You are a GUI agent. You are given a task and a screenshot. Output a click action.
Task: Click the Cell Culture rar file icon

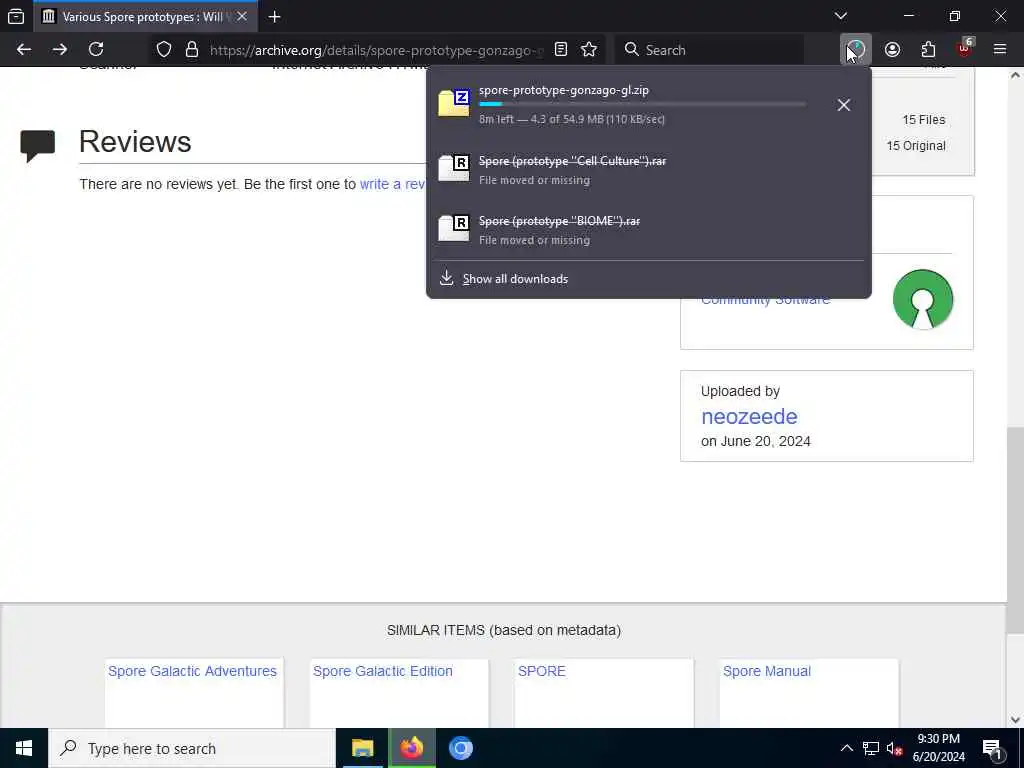pos(454,168)
